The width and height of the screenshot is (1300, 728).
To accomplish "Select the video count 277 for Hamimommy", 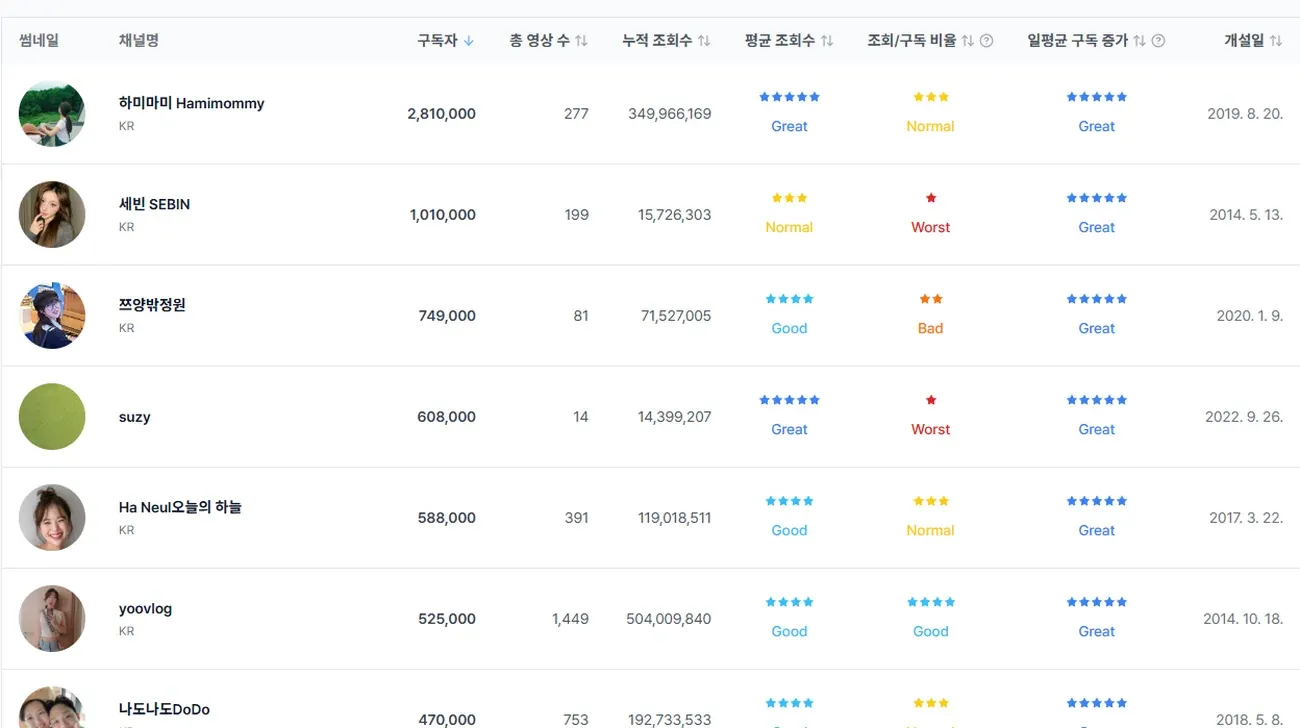I will (x=576, y=114).
